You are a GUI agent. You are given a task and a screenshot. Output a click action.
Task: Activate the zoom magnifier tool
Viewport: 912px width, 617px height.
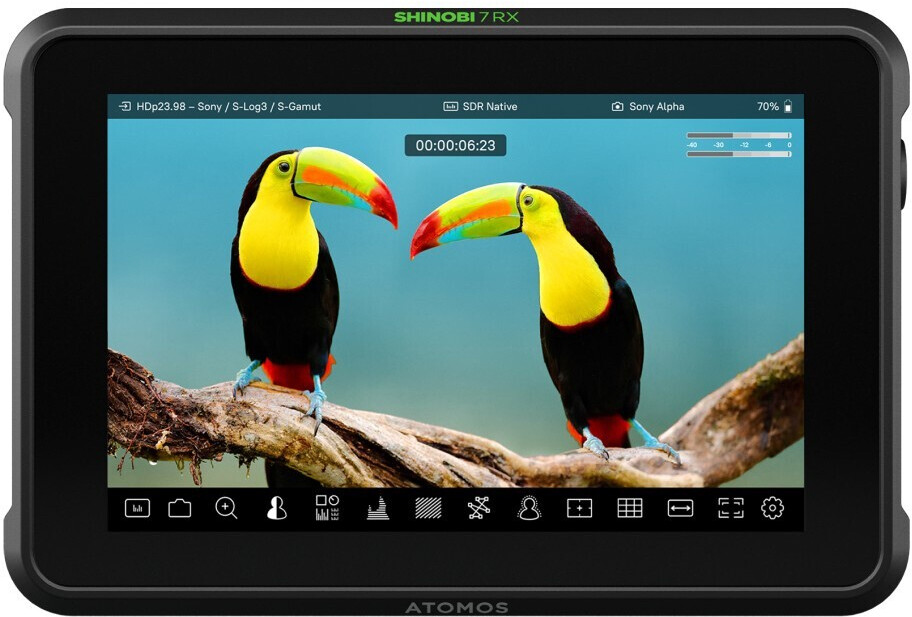[x=226, y=508]
